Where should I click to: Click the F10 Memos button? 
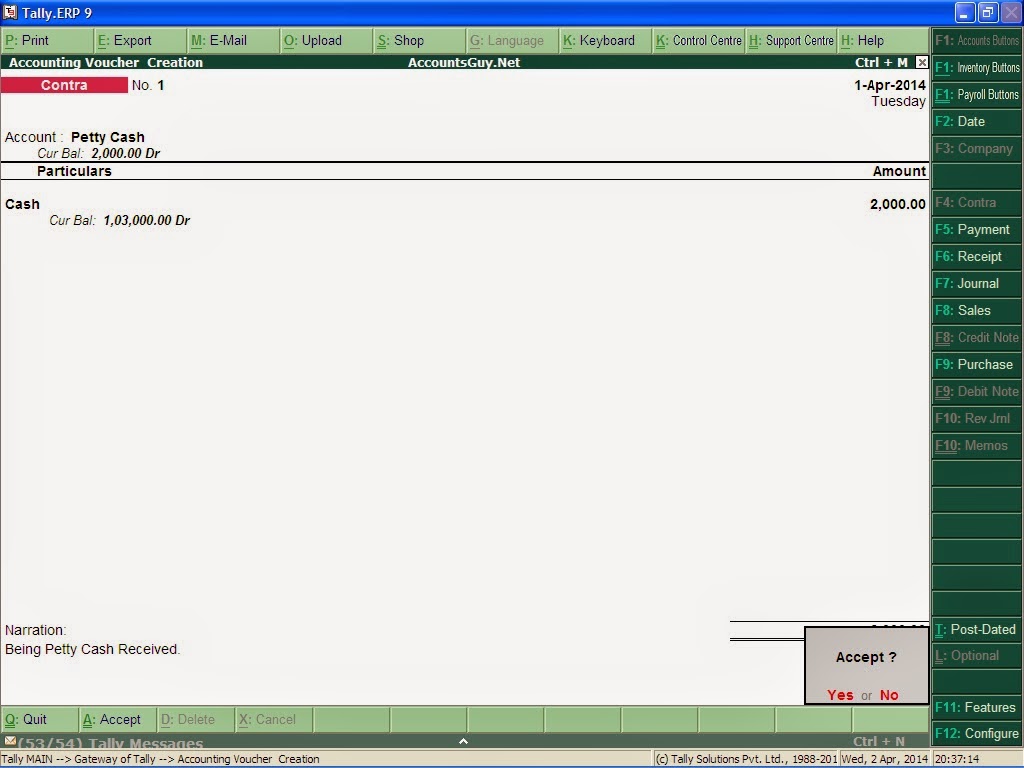(976, 445)
